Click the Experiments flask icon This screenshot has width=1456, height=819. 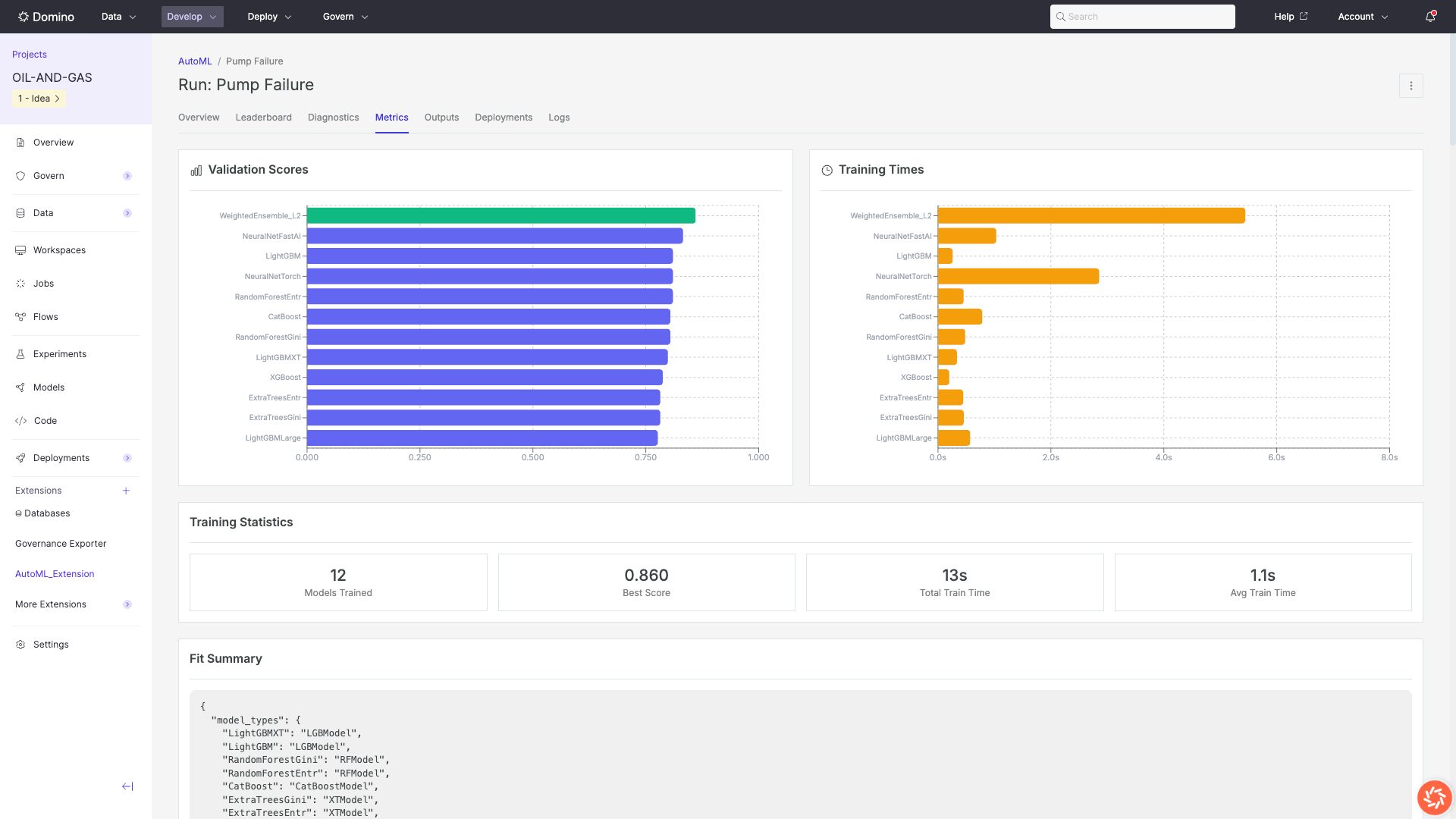[20, 354]
